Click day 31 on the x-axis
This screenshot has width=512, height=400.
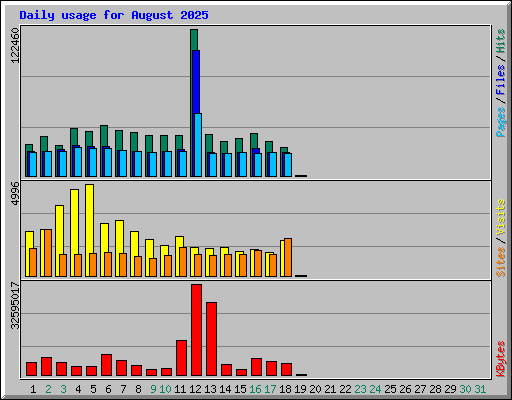[x=480, y=389]
